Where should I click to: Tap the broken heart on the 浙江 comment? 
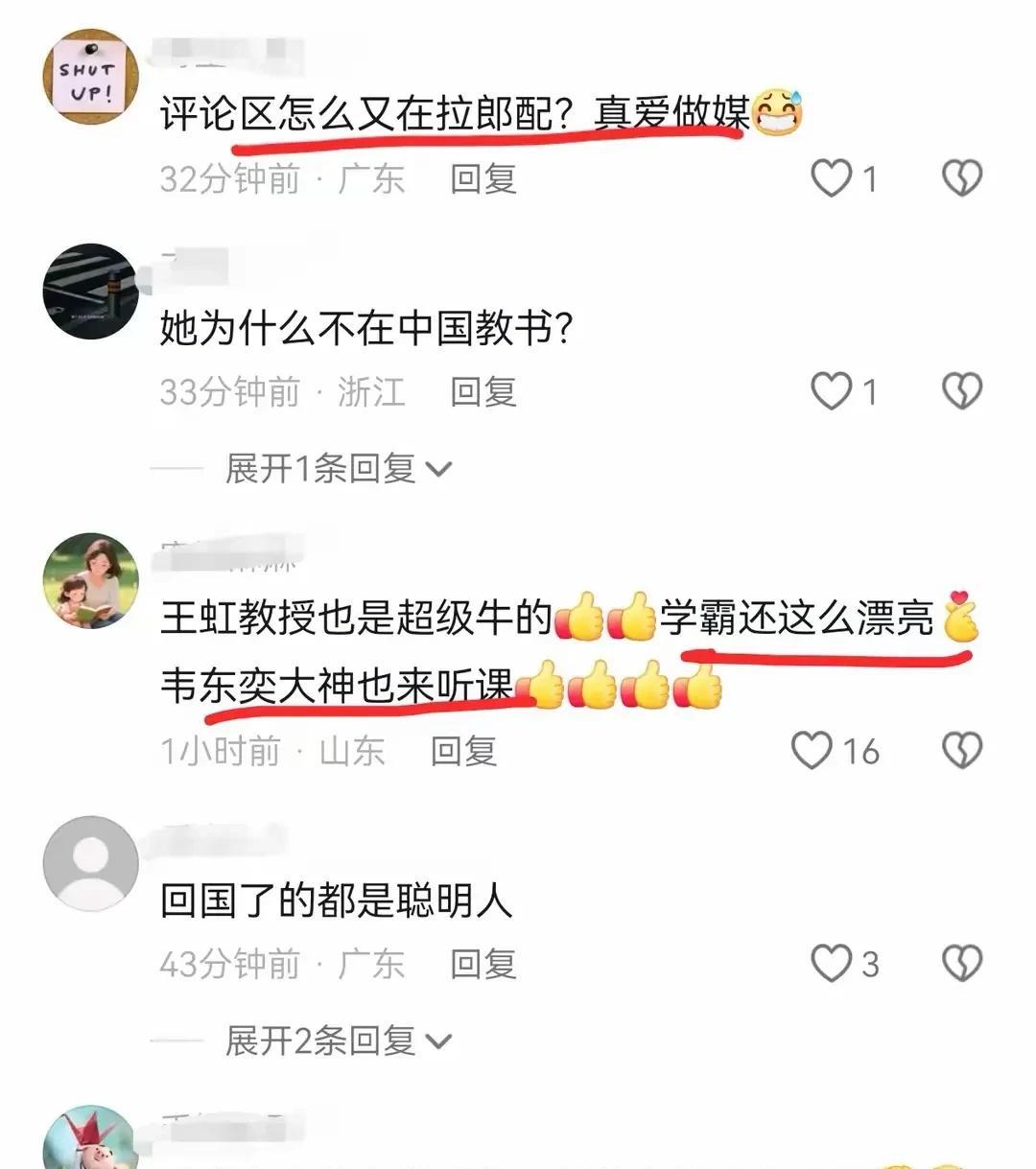click(x=962, y=391)
